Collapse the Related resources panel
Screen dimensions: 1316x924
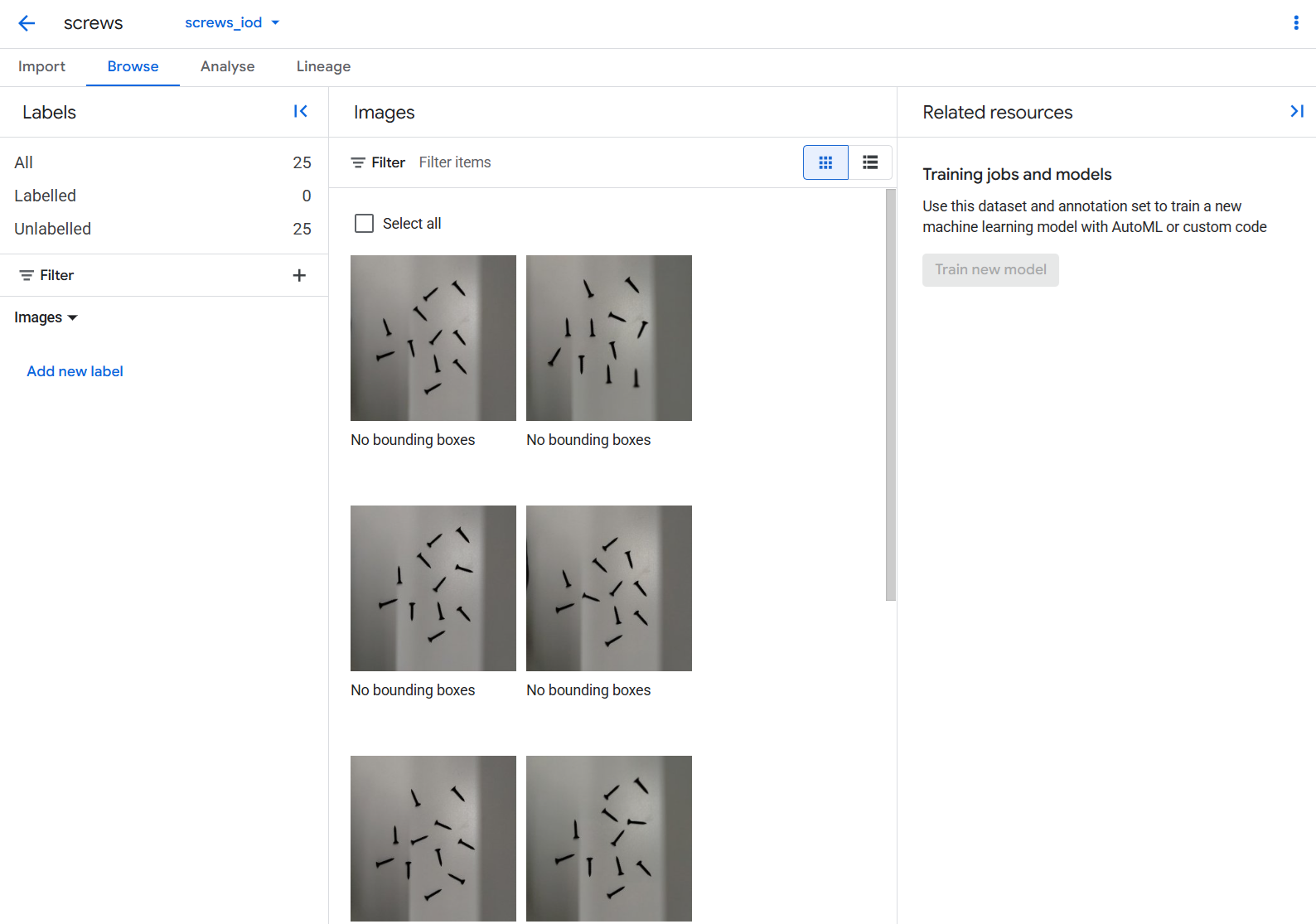pos(1296,112)
